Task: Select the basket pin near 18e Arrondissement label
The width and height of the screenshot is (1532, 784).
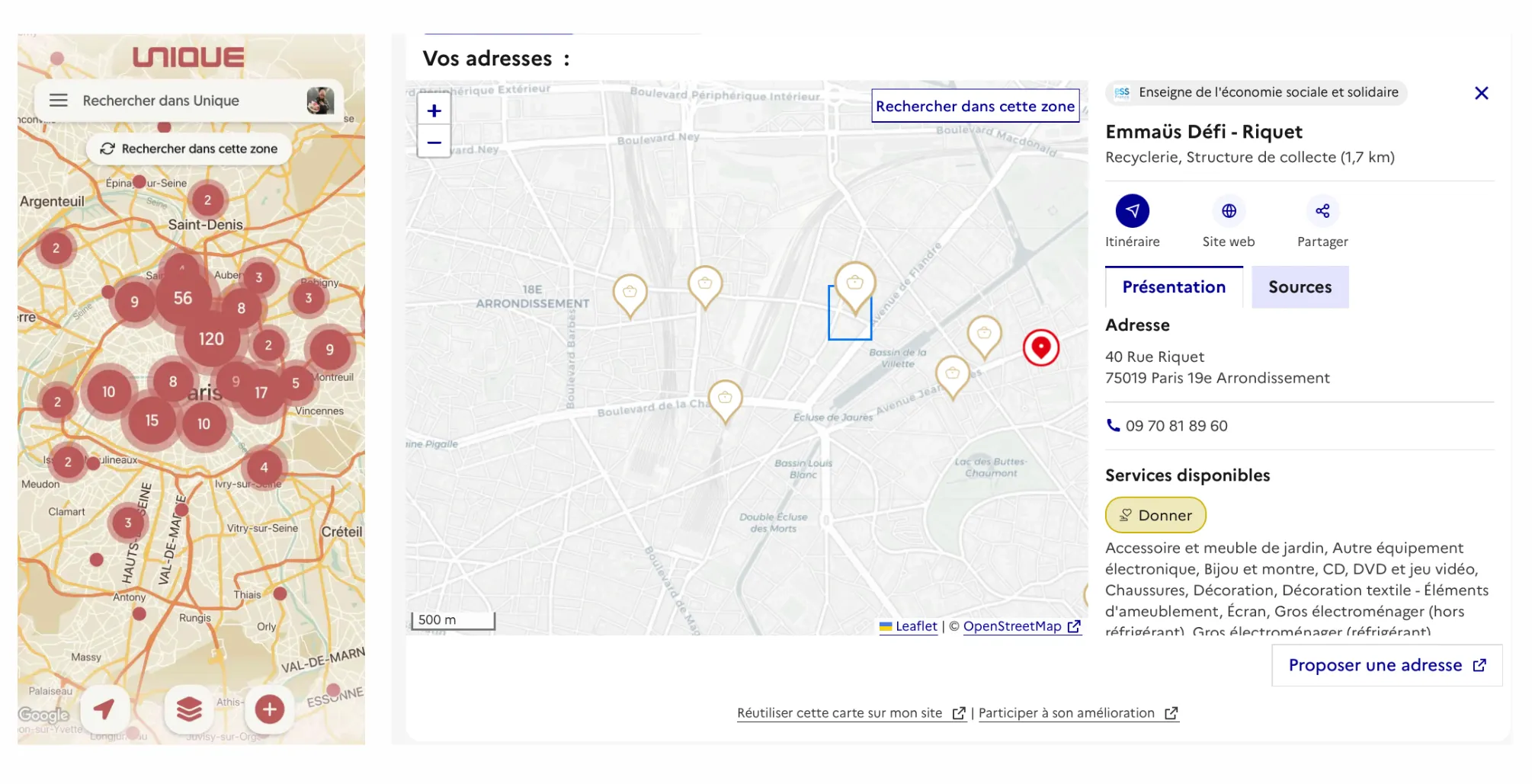Action: click(x=630, y=296)
